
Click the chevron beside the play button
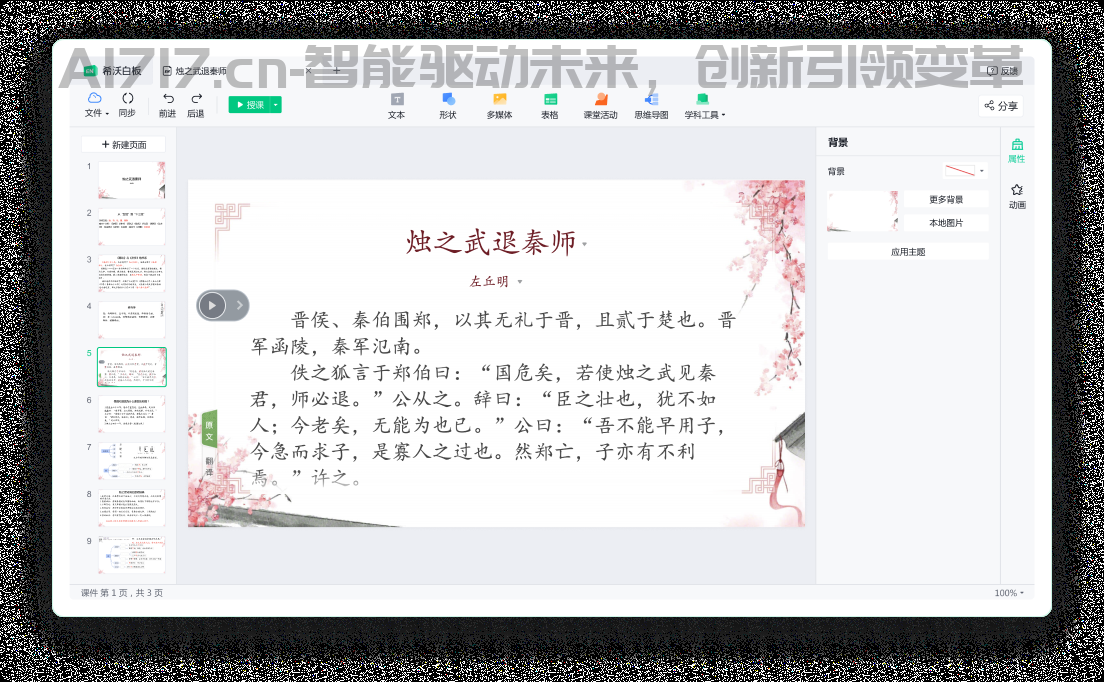(239, 305)
